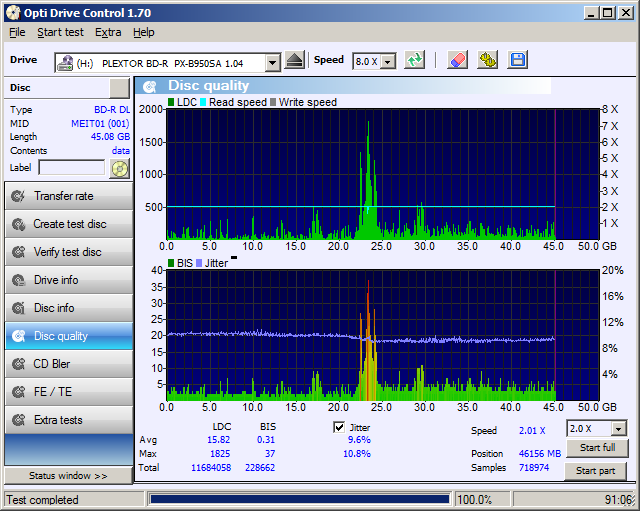Screen dimensions: 640x511
Task: Click the Samples value 718974
Action: 534,468
